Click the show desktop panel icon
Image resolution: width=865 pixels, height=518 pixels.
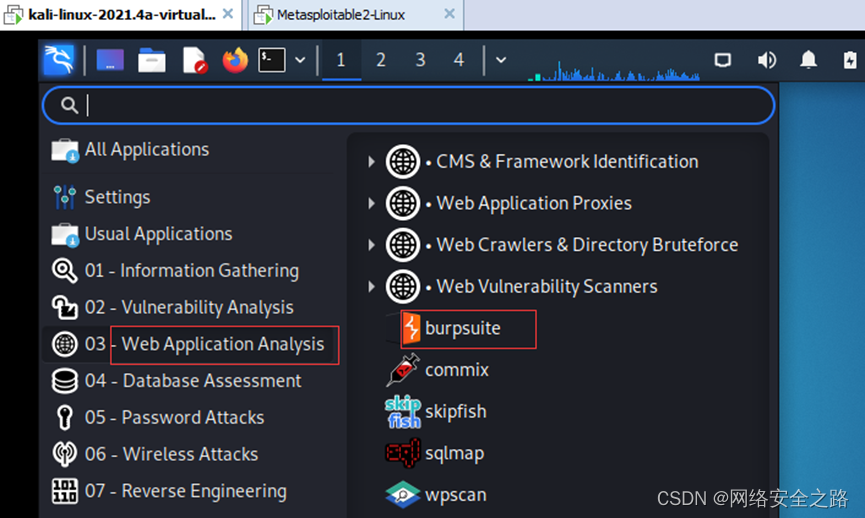coord(110,60)
